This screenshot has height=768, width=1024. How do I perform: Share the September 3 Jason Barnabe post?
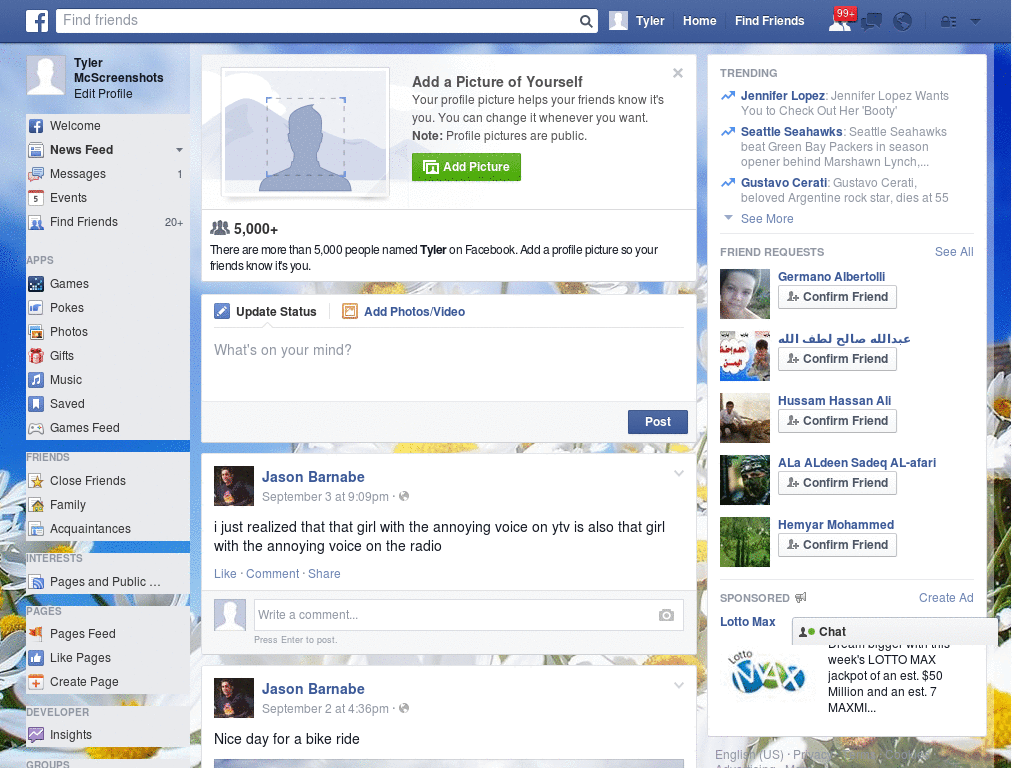tap(324, 574)
